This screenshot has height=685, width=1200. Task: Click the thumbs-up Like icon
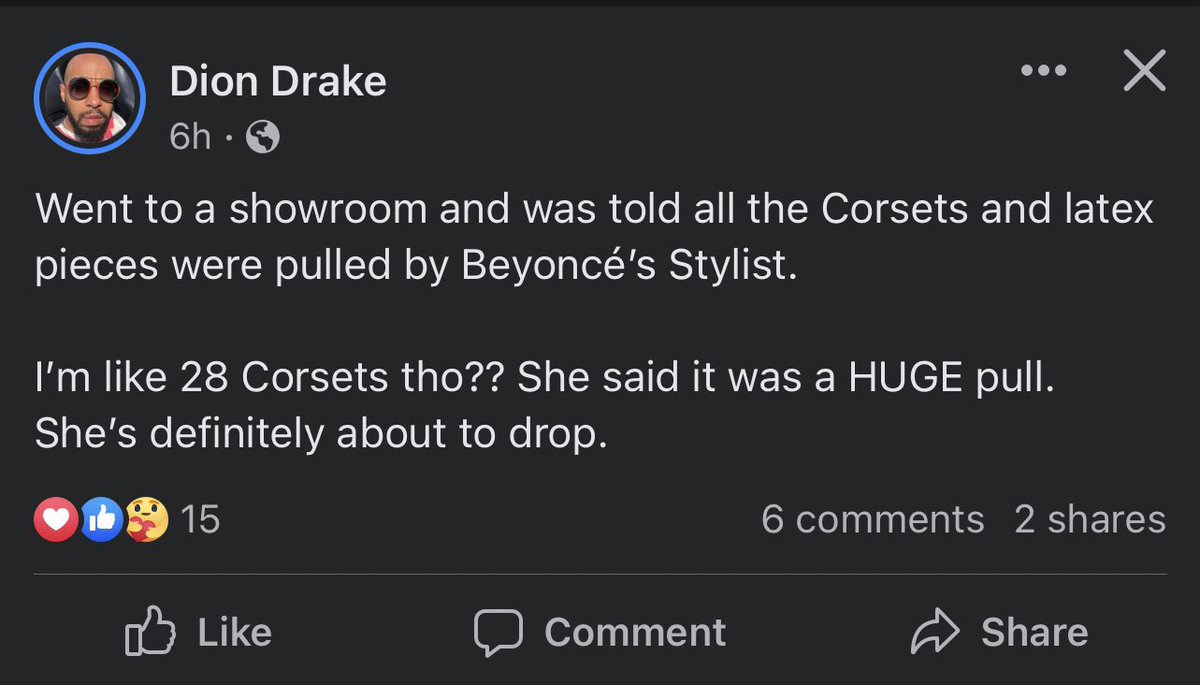(149, 631)
